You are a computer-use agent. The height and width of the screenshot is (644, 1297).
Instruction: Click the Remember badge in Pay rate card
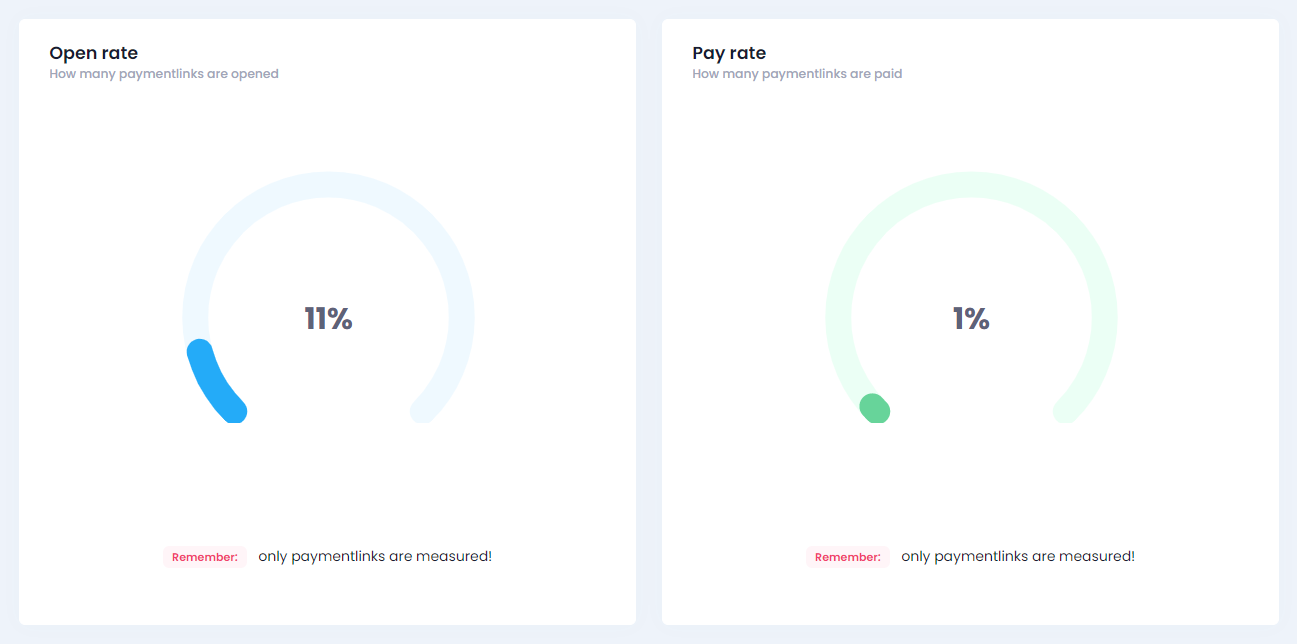pyautogui.click(x=848, y=557)
